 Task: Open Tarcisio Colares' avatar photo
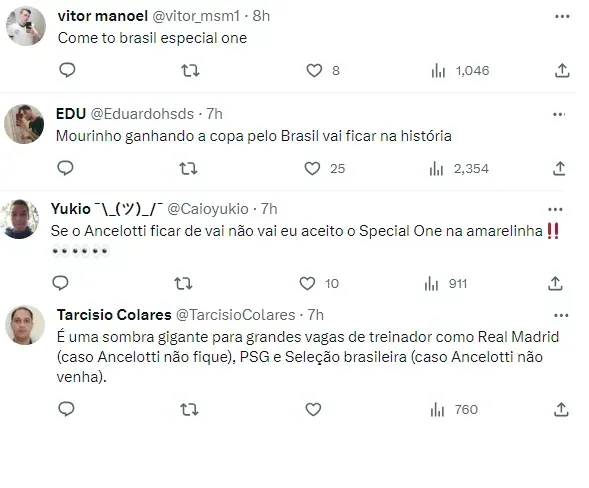pyautogui.click(x=25, y=325)
